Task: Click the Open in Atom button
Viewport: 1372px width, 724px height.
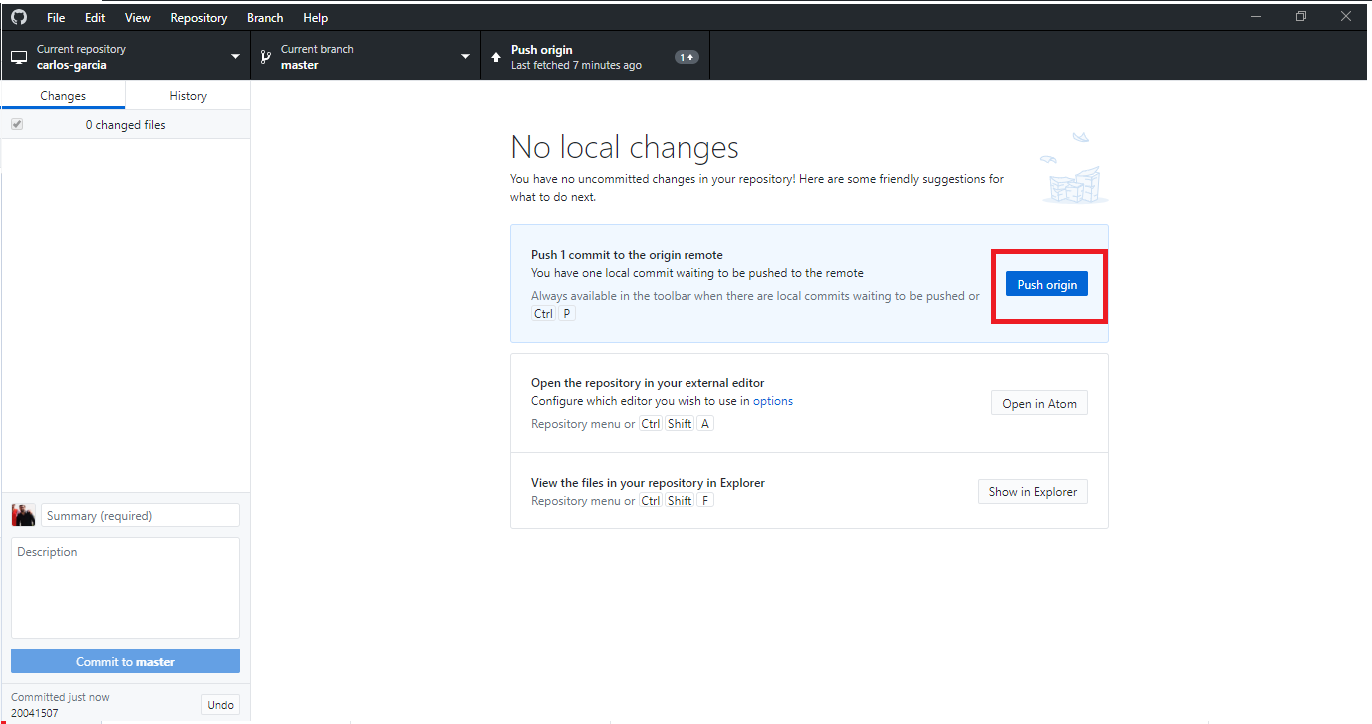Action: point(1039,403)
